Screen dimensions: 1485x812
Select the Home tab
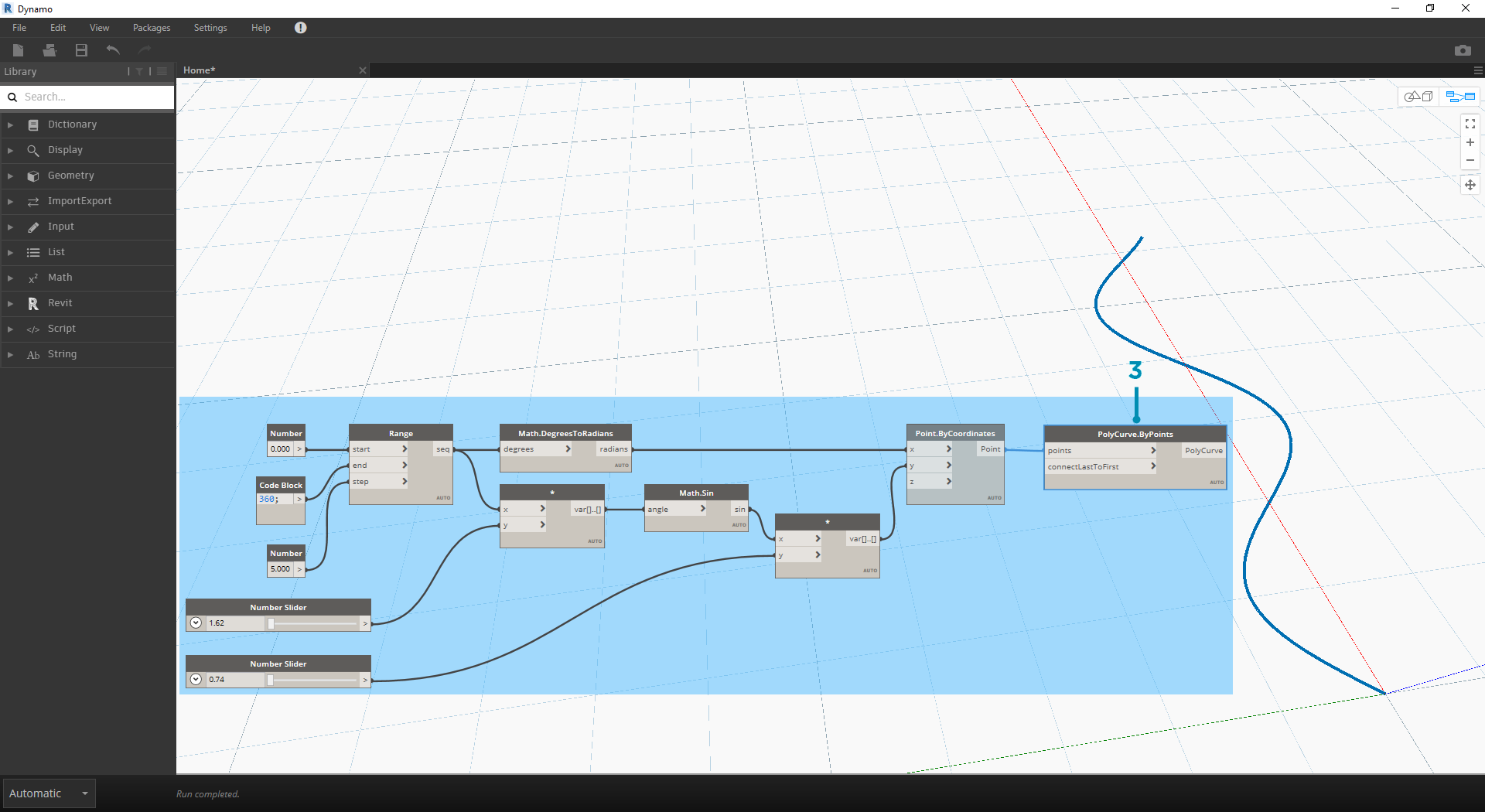(199, 70)
